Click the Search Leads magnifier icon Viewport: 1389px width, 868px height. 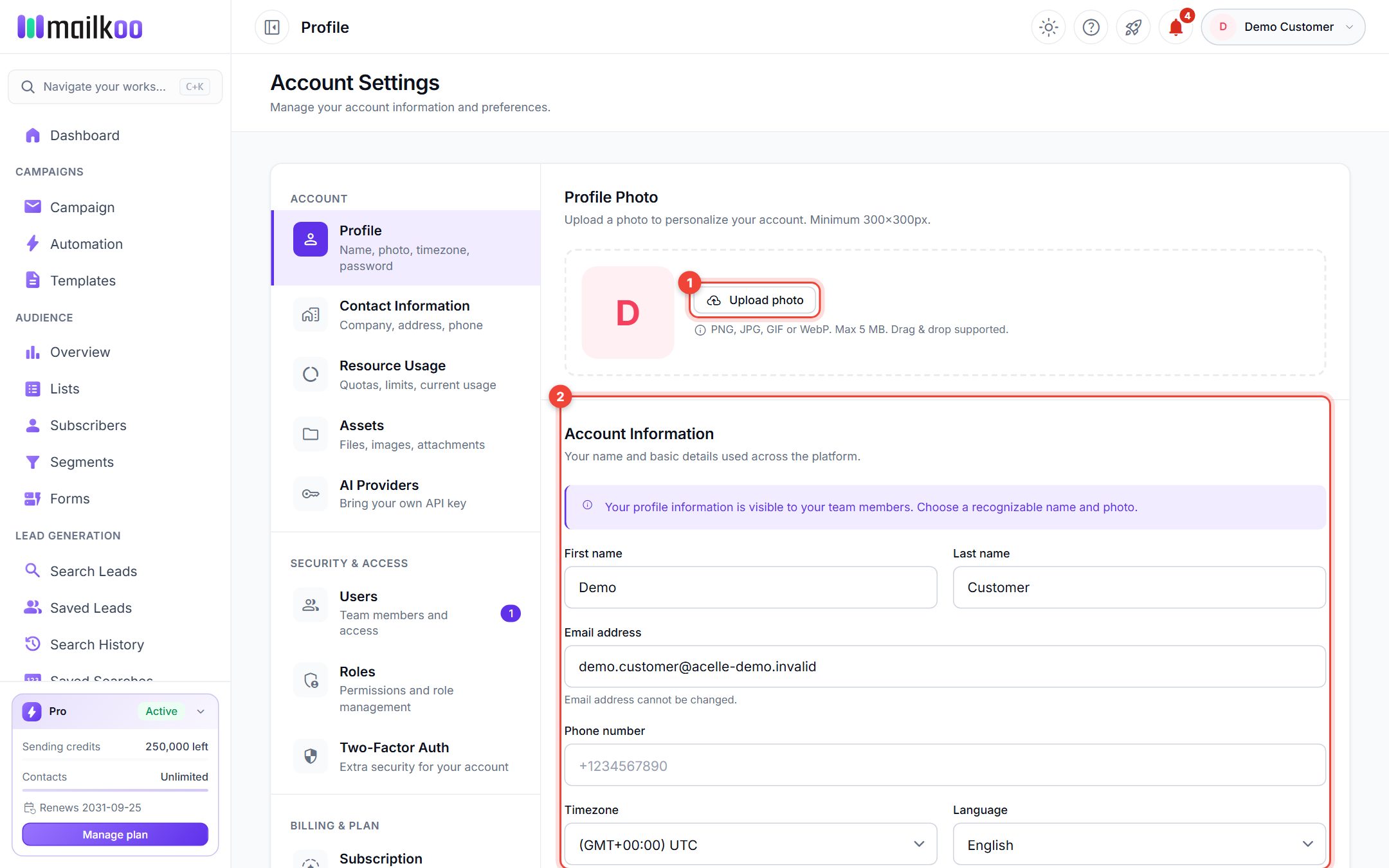tap(32, 571)
